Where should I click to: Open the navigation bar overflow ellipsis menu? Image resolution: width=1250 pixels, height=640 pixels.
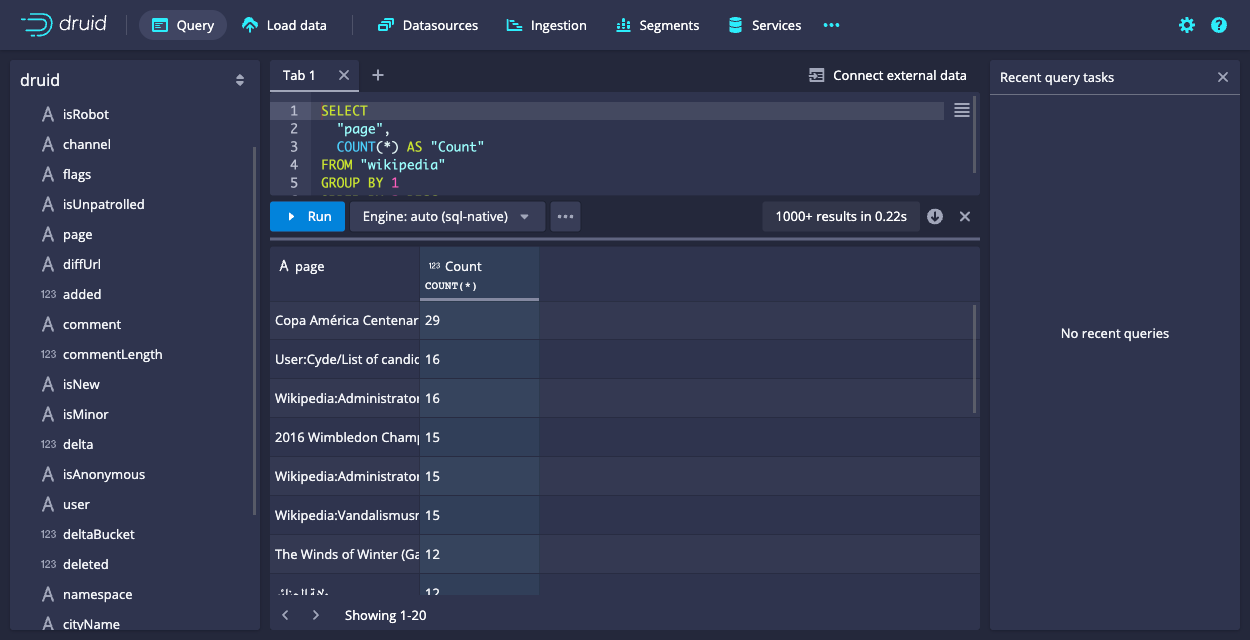[x=831, y=25]
